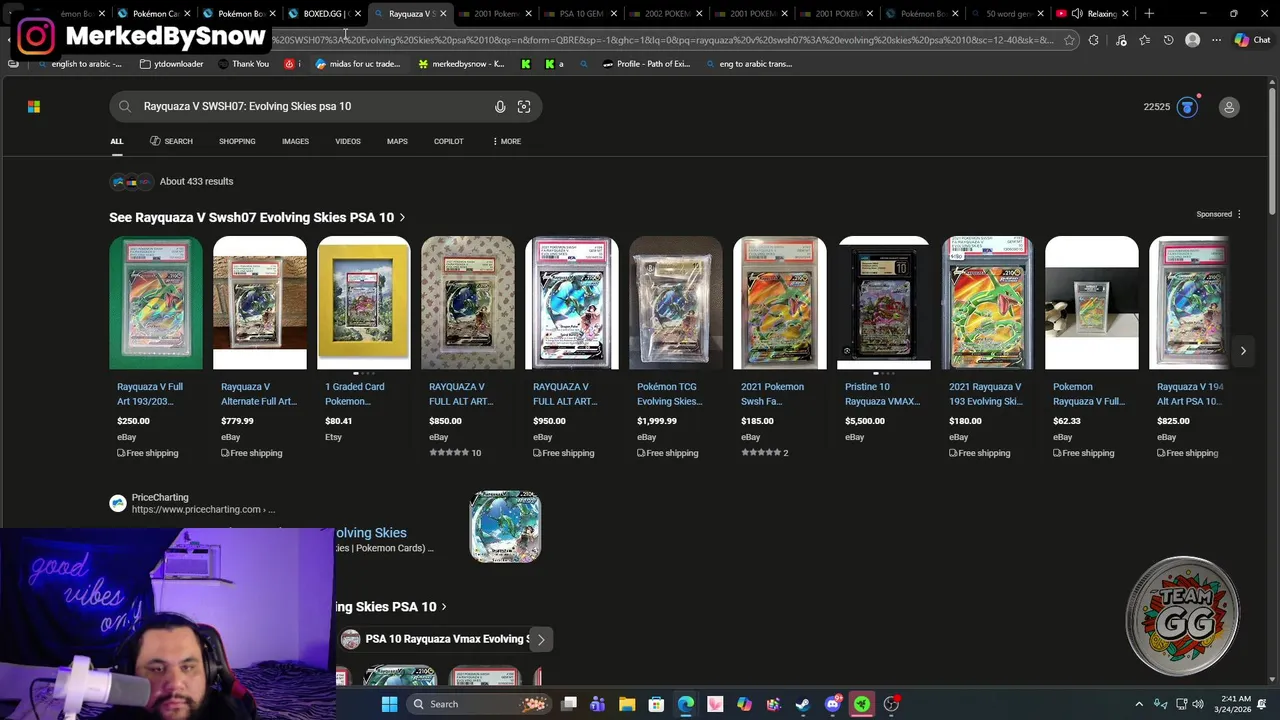Click the search magnifier icon in search box
The height and width of the screenshot is (720, 1280).
click(125, 107)
